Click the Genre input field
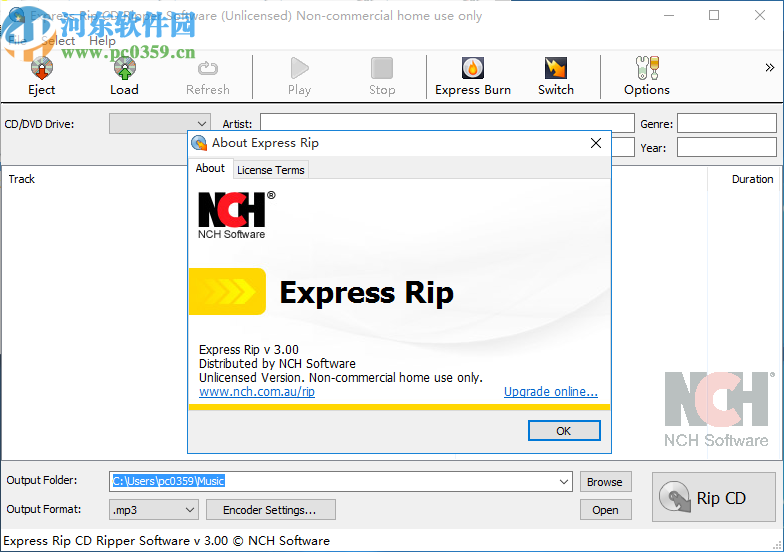 coord(726,123)
